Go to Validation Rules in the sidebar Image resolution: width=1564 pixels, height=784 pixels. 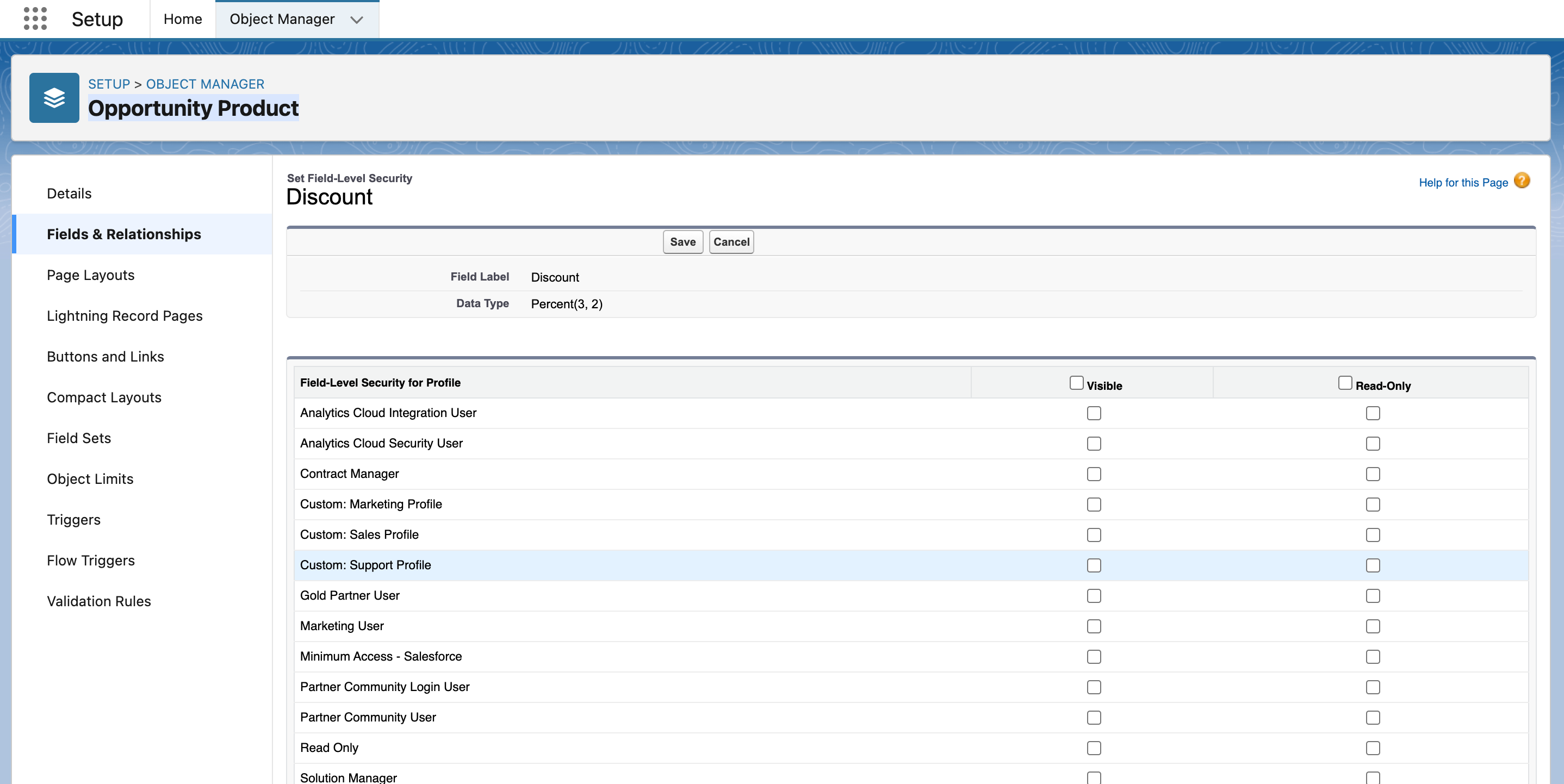[99, 601]
